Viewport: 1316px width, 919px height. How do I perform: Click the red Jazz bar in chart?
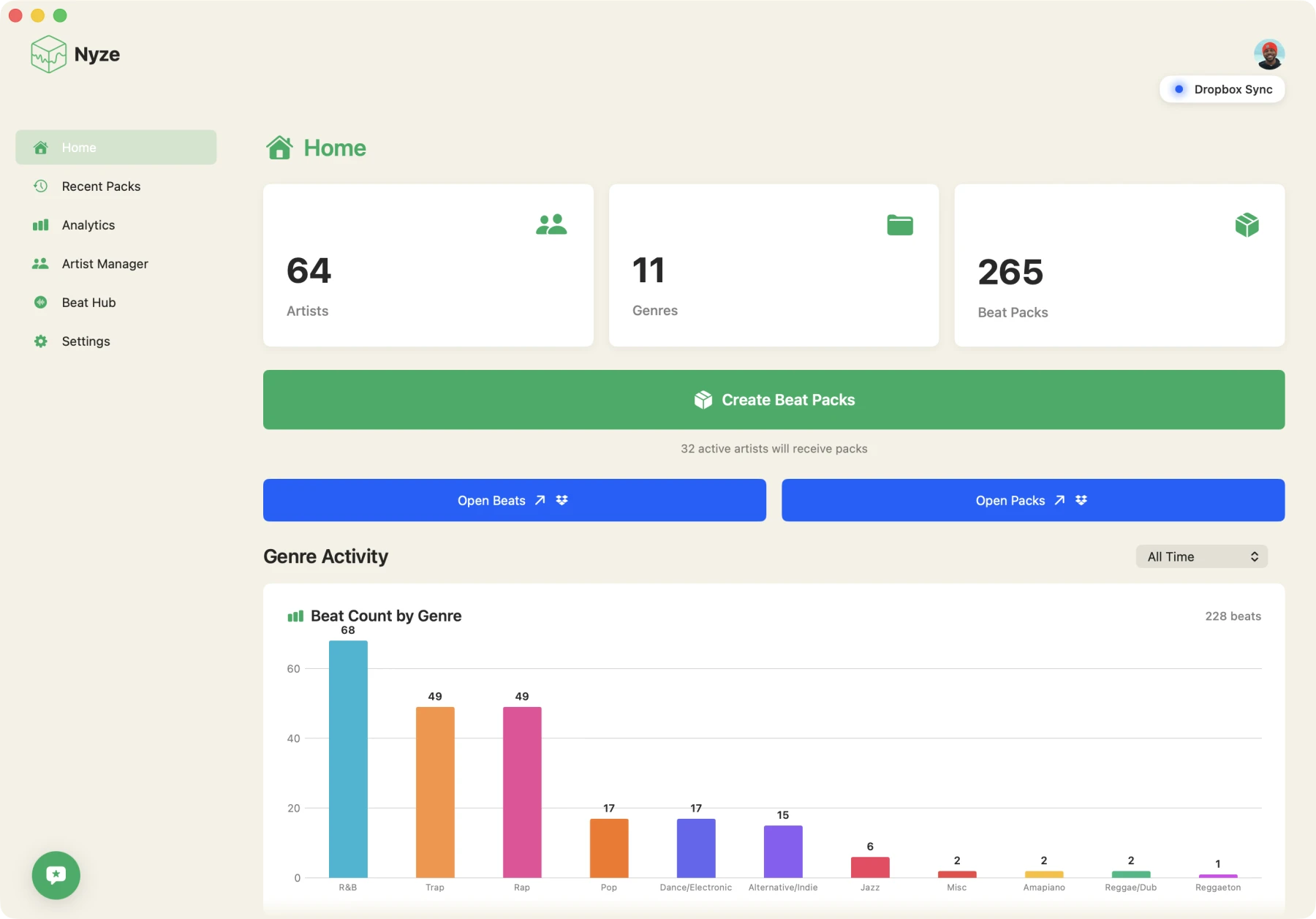pyautogui.click(x=870, y=867)
